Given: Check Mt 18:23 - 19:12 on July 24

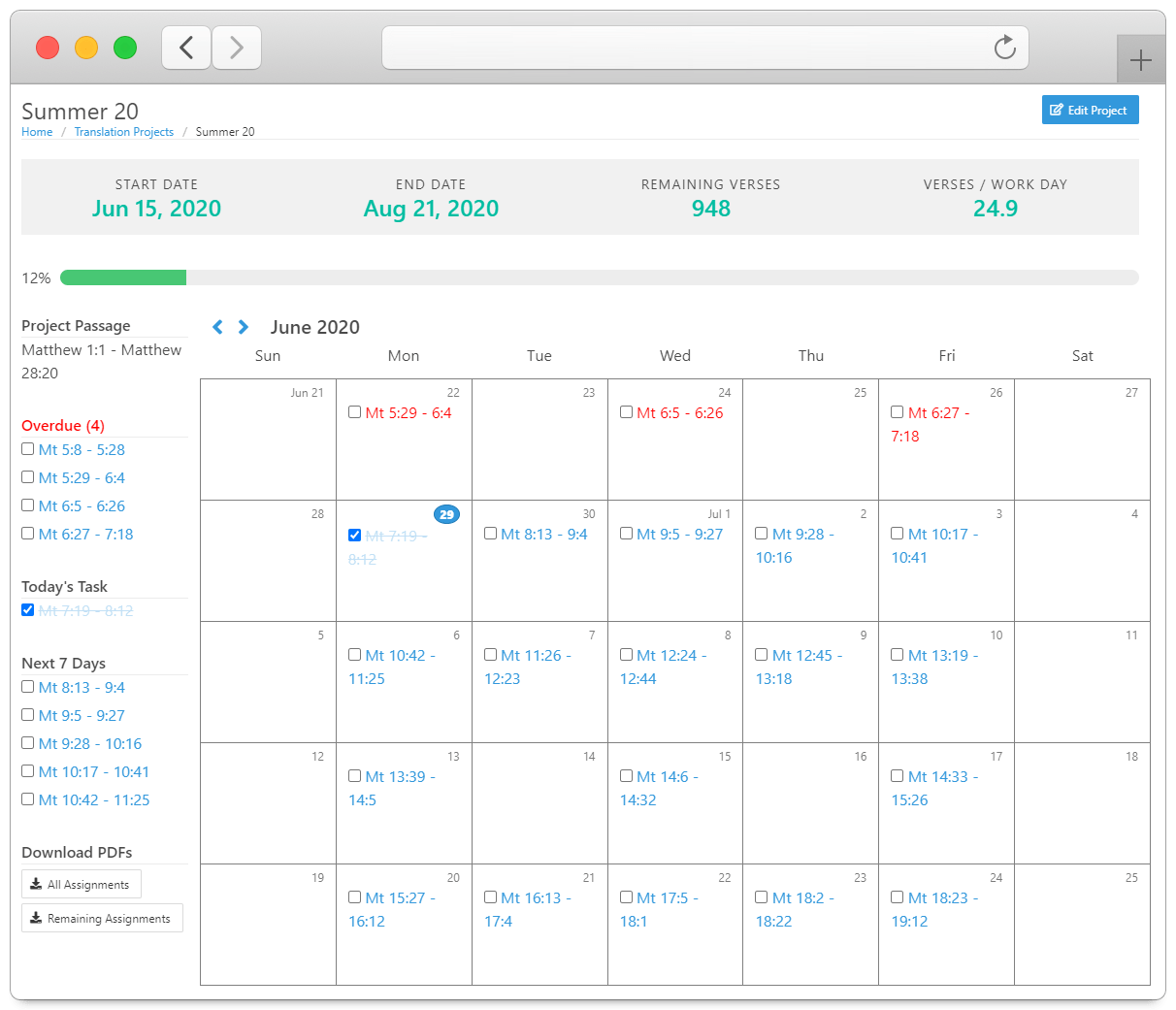Looking at the screenshot, I should pos(897,896).
